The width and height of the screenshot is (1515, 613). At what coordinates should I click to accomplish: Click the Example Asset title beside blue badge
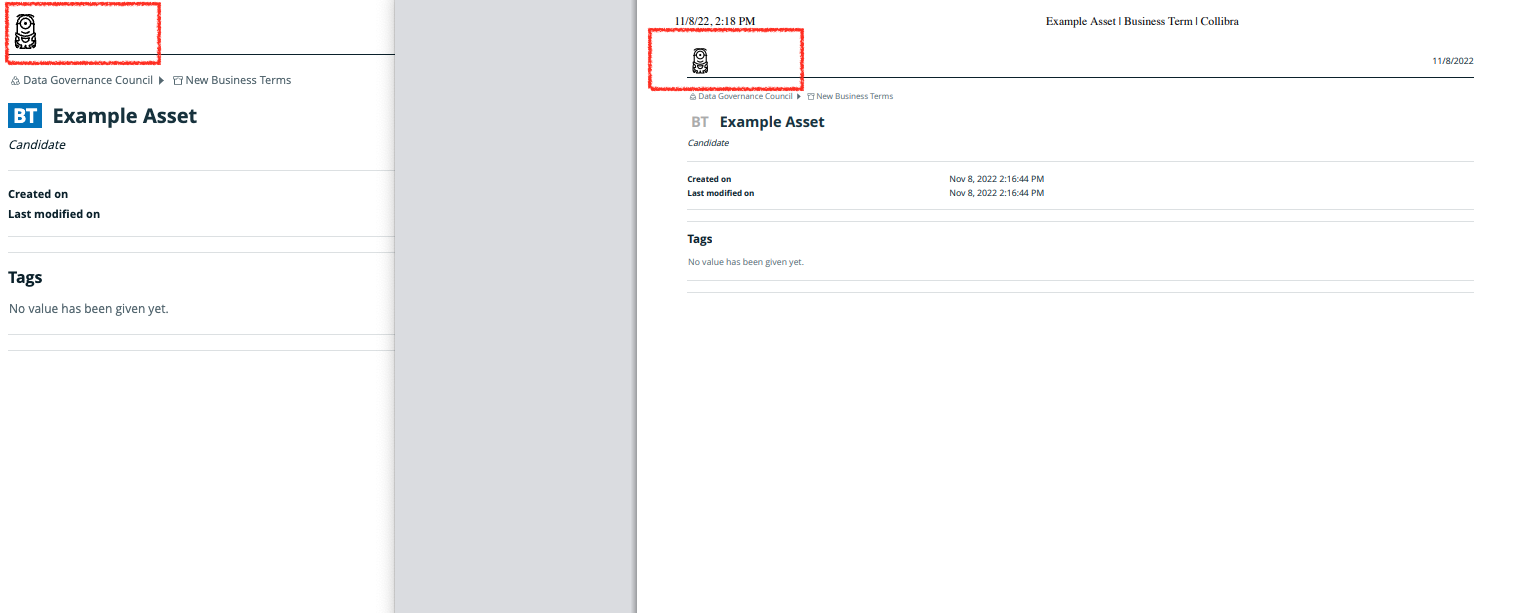coord(125,116)
